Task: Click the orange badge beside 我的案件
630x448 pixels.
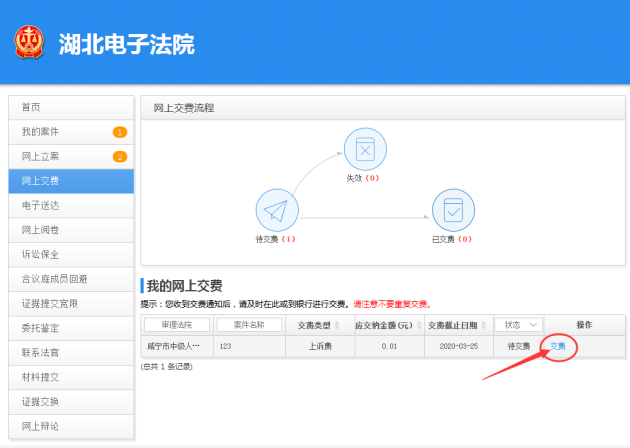Action: coord(119,132)
